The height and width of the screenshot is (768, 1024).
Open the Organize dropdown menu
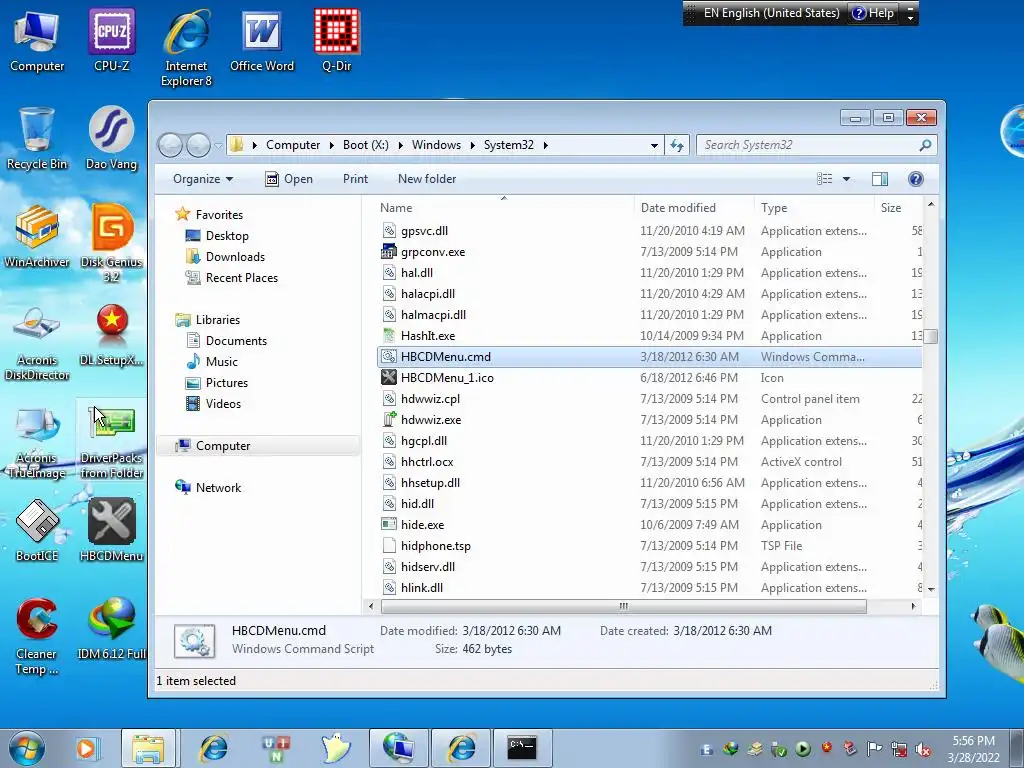[202, 179]
